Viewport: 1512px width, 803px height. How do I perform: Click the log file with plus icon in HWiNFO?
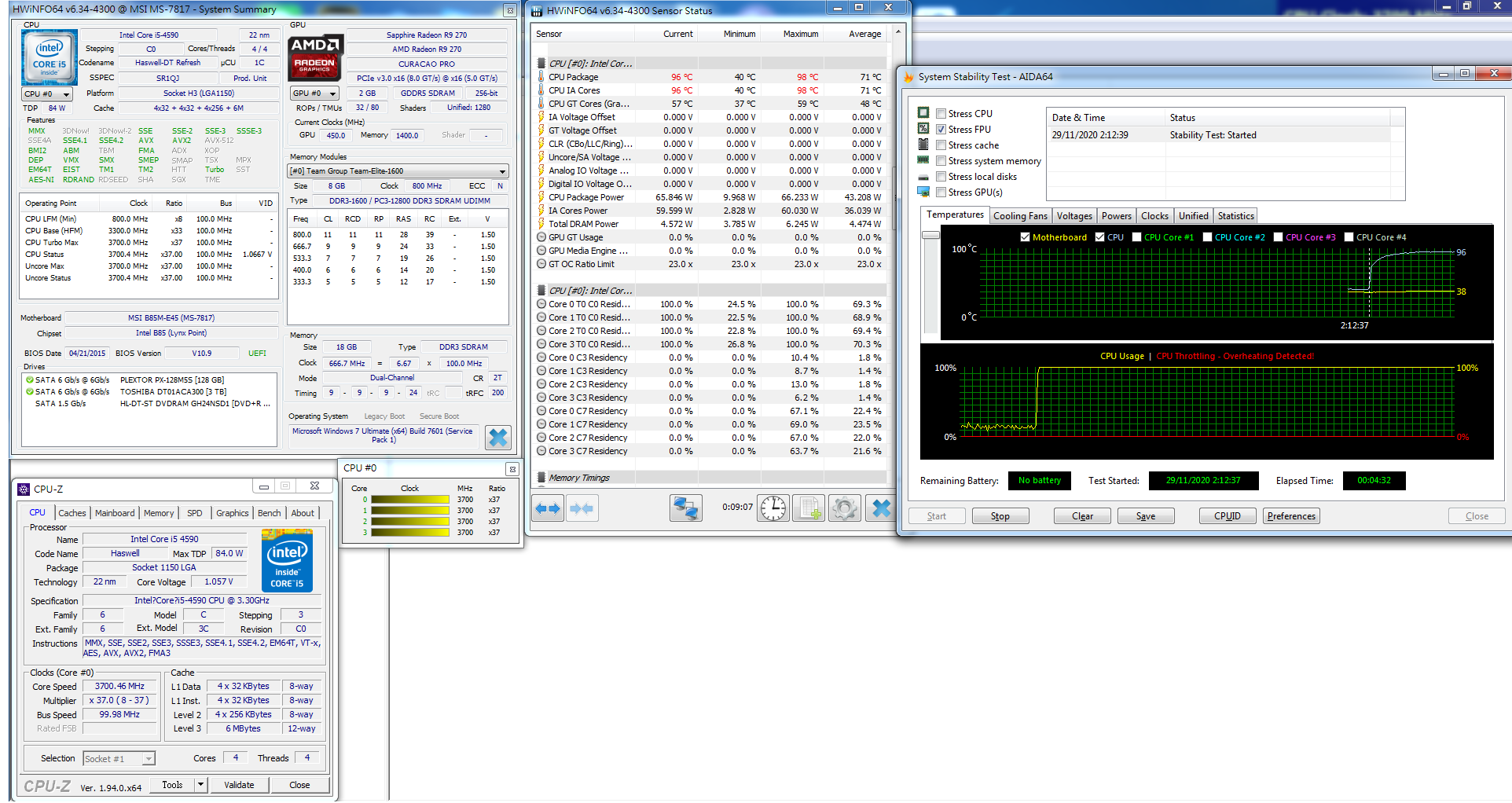coord(809,508)
